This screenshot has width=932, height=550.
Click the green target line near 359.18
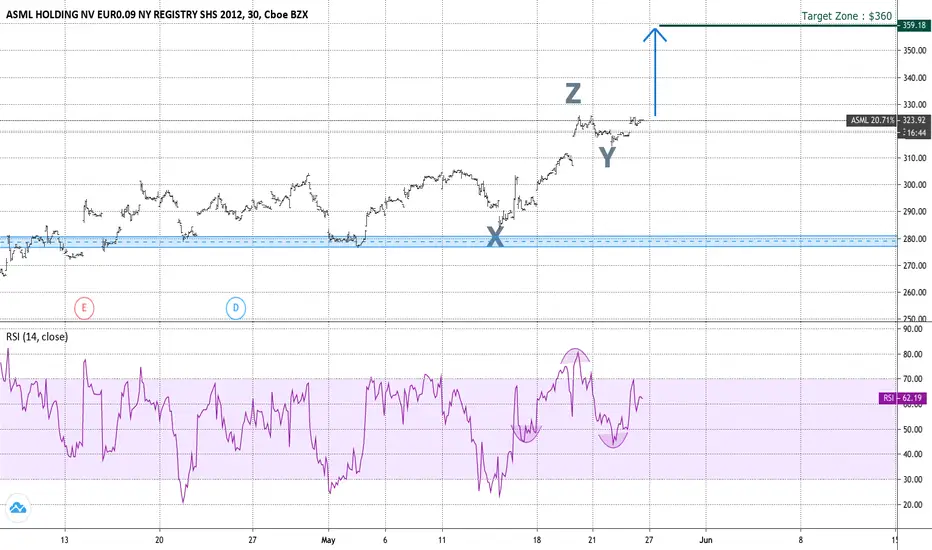point(777,26)
